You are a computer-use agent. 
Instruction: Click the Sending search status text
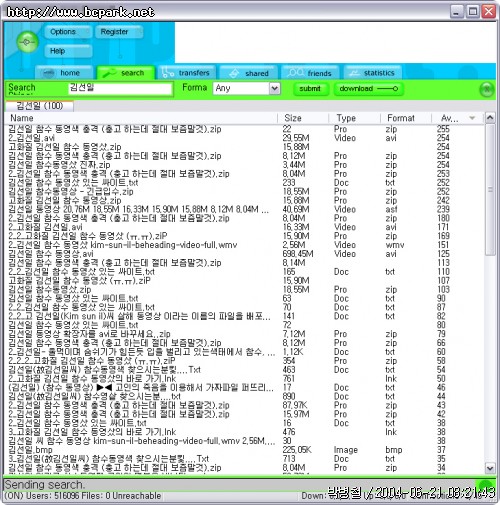[45, 485]
